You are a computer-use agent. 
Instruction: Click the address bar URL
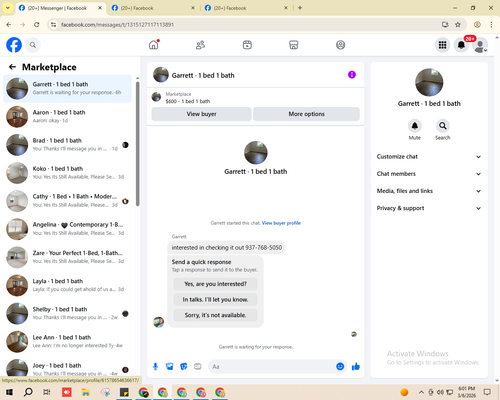click(117, 25)
